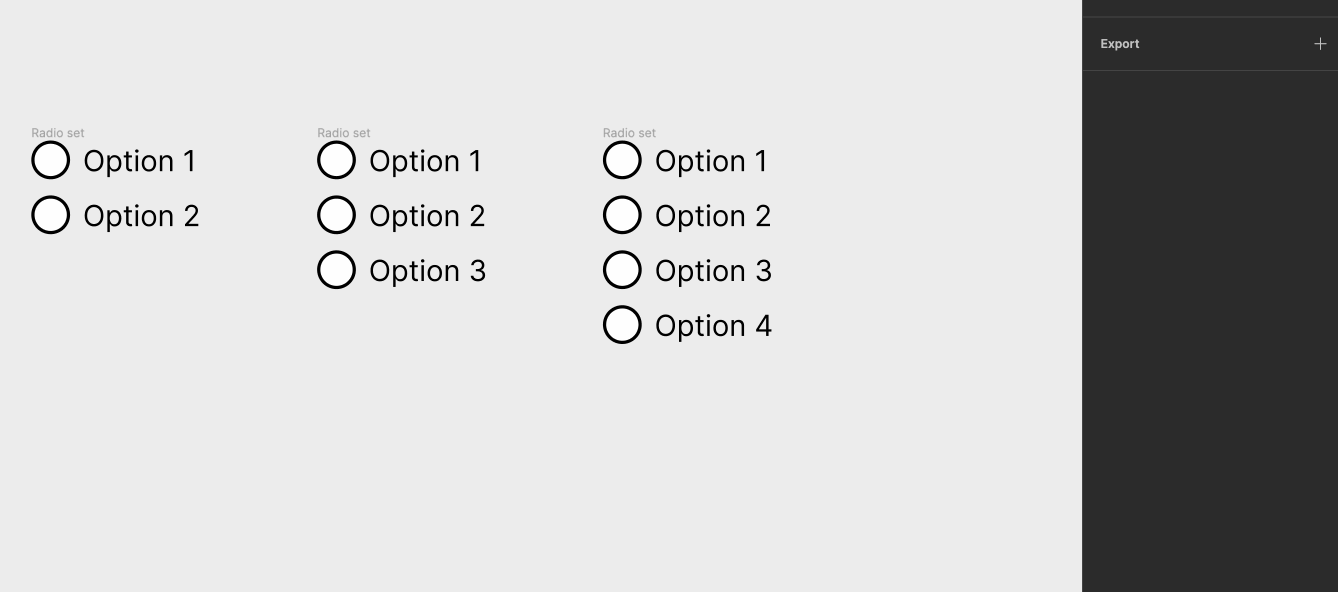Viewport: 1338px width, 592px height.
Task: Select Option 1 in the first radio set
Action: click(x=50, y=159)
